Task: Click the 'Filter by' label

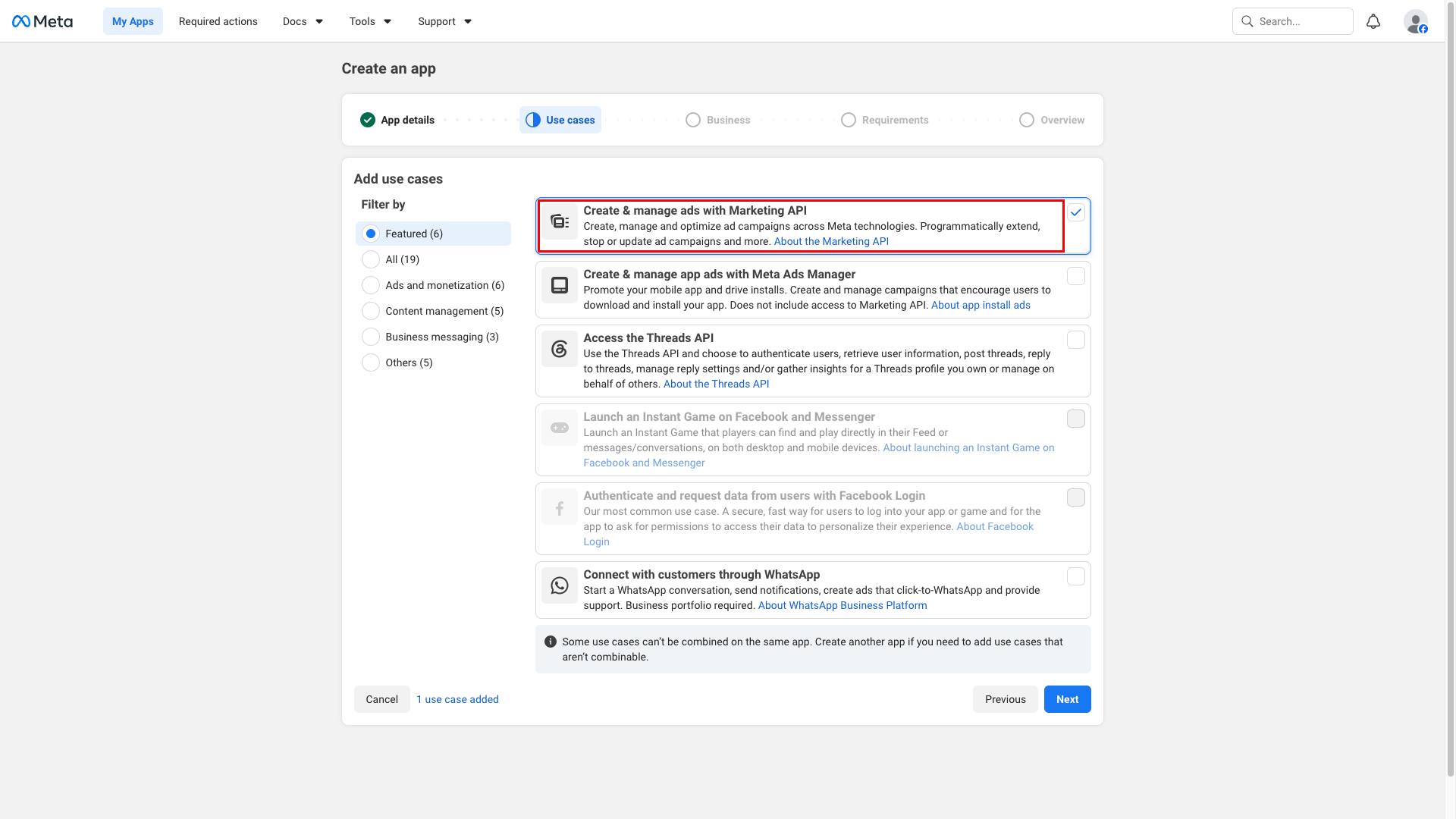Action: tap(383, 205)
